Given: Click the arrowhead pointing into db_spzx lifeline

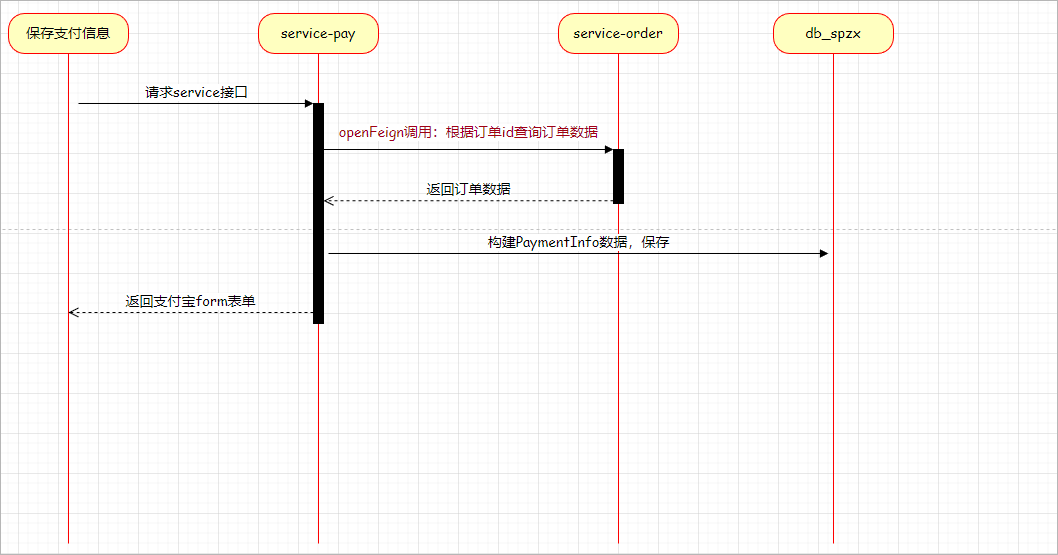Looking at the screenshot, I should pyautogui.click(x=823, y=253).
